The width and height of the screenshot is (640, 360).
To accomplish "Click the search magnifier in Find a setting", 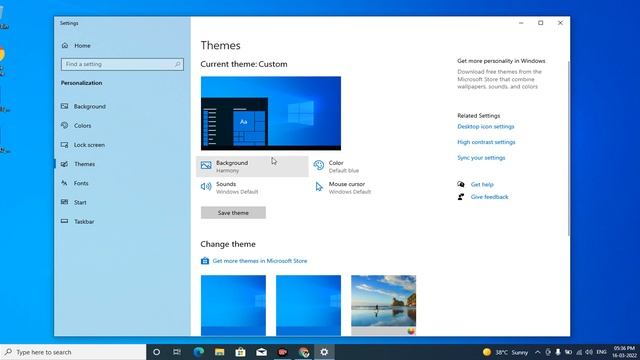I will [x=178, y=64].
